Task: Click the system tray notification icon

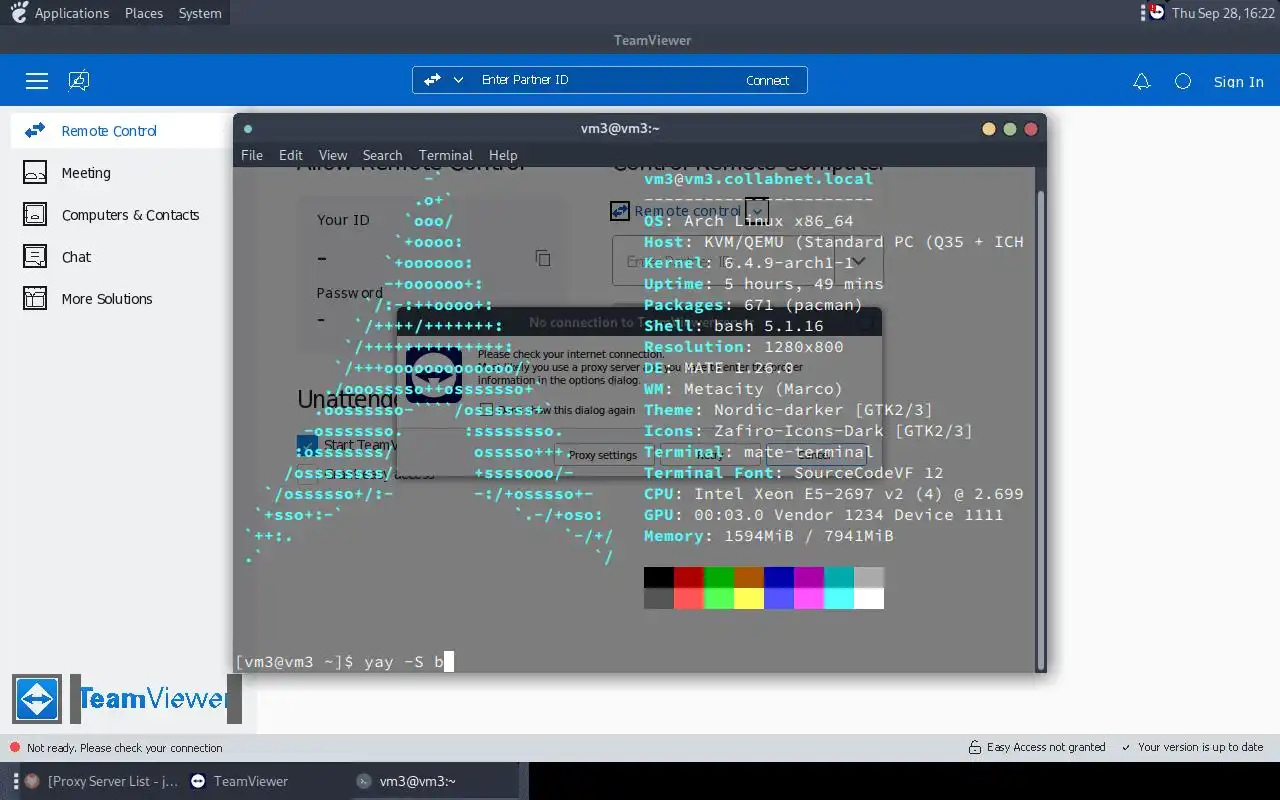Action: (1155, 12)
